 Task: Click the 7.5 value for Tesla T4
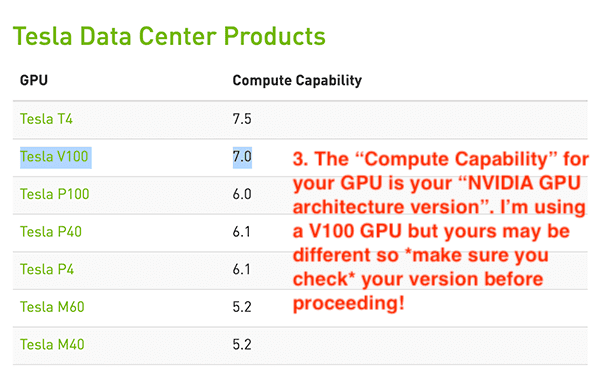pyautogui.click(x=242, y=119)
